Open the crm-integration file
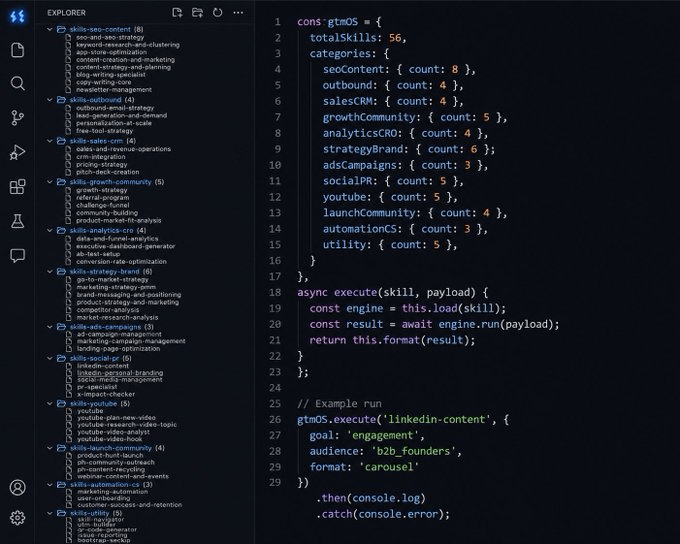 (x=101, y=157)
